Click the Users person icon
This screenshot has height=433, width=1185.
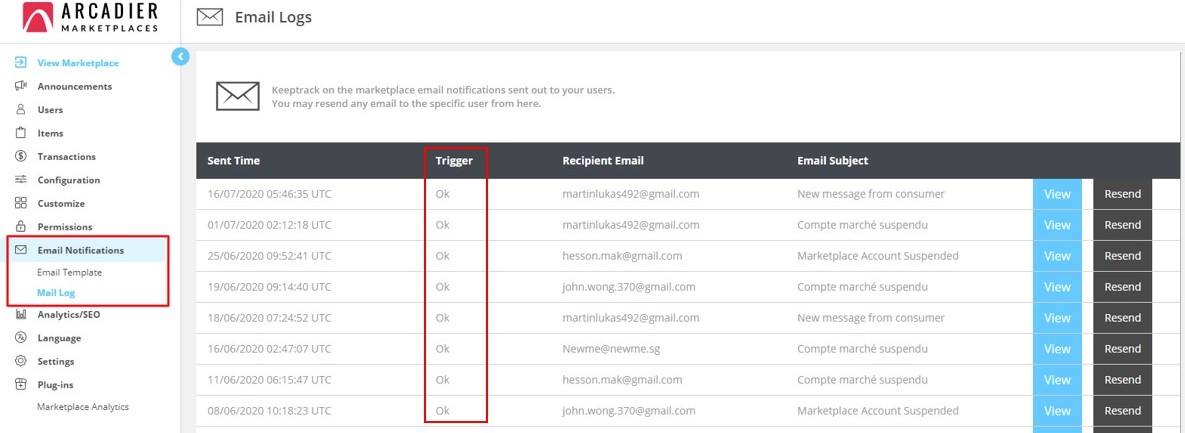(21, 110)
